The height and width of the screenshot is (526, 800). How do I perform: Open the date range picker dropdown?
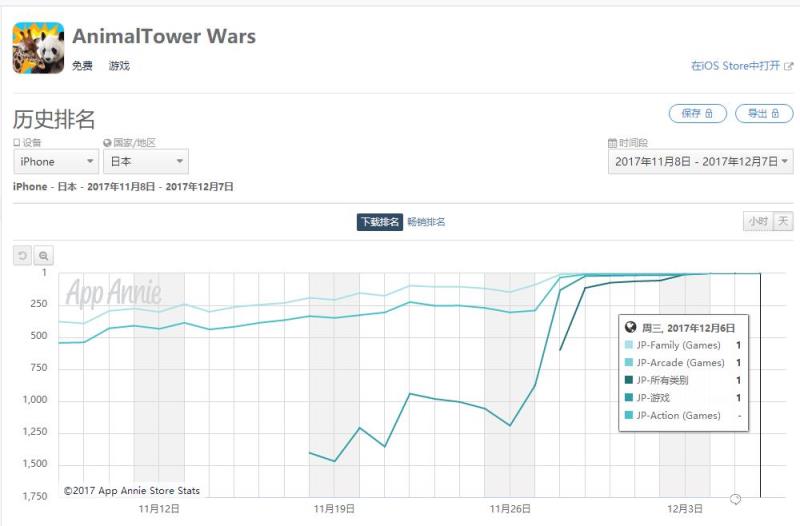pos(701,162)
